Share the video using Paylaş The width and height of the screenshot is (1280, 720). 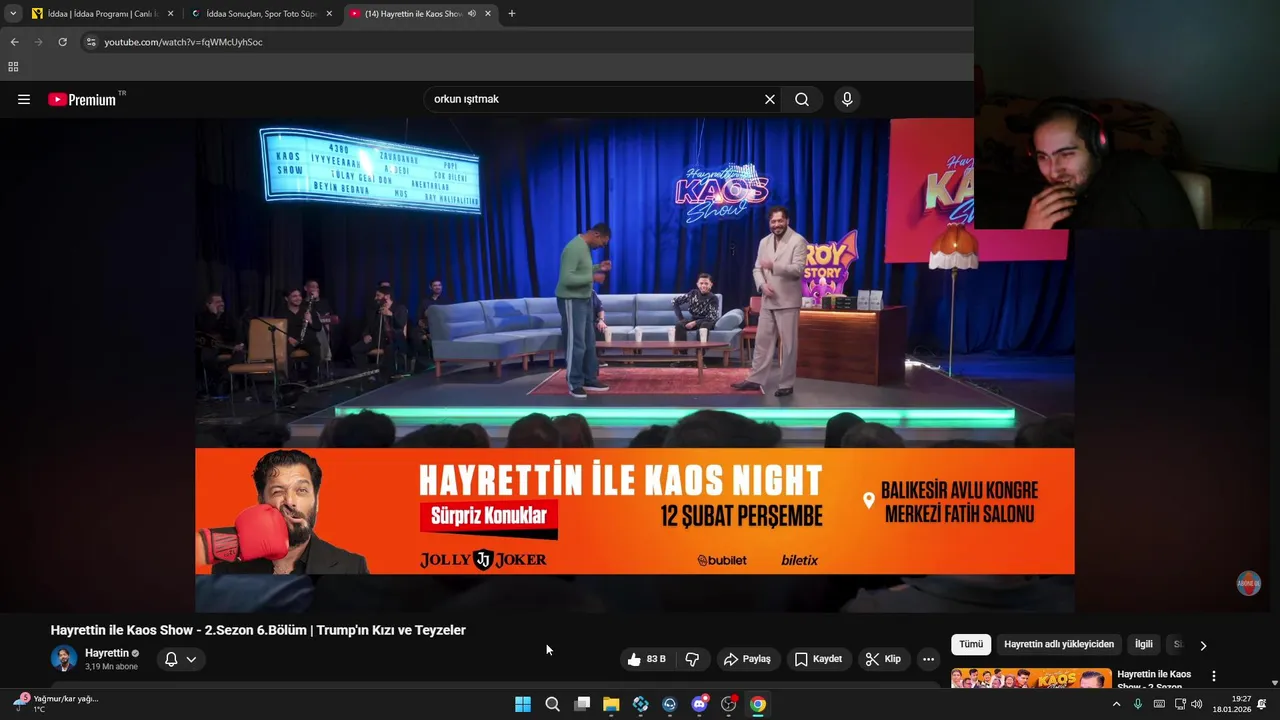coord(747,659)
